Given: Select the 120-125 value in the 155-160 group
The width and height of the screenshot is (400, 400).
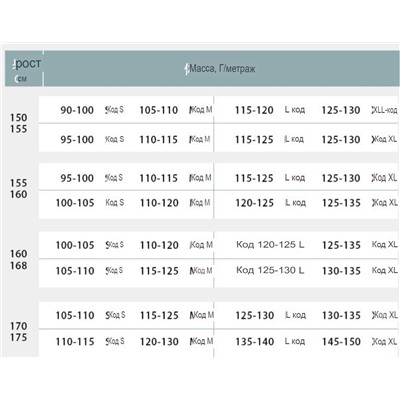Looking at the screenshot, I should 255,203.
